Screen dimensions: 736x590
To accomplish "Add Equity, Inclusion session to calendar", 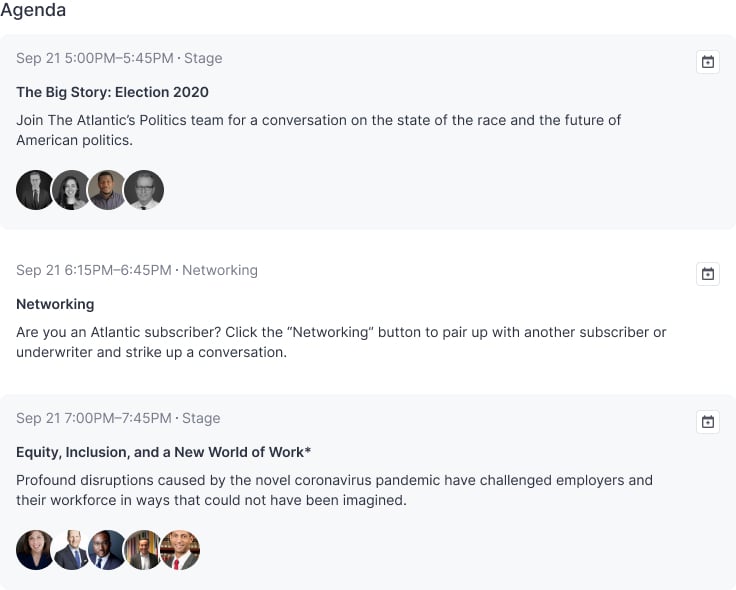I will 707,422.
